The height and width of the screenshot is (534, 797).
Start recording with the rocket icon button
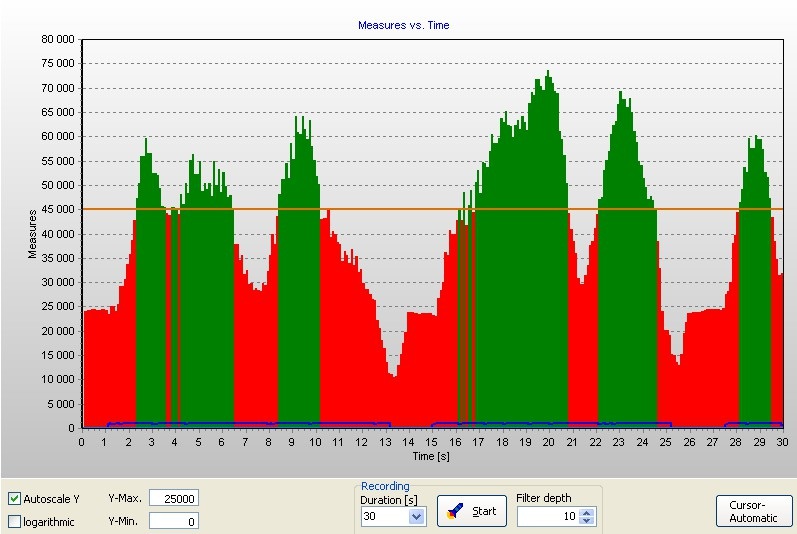(471, 512)
